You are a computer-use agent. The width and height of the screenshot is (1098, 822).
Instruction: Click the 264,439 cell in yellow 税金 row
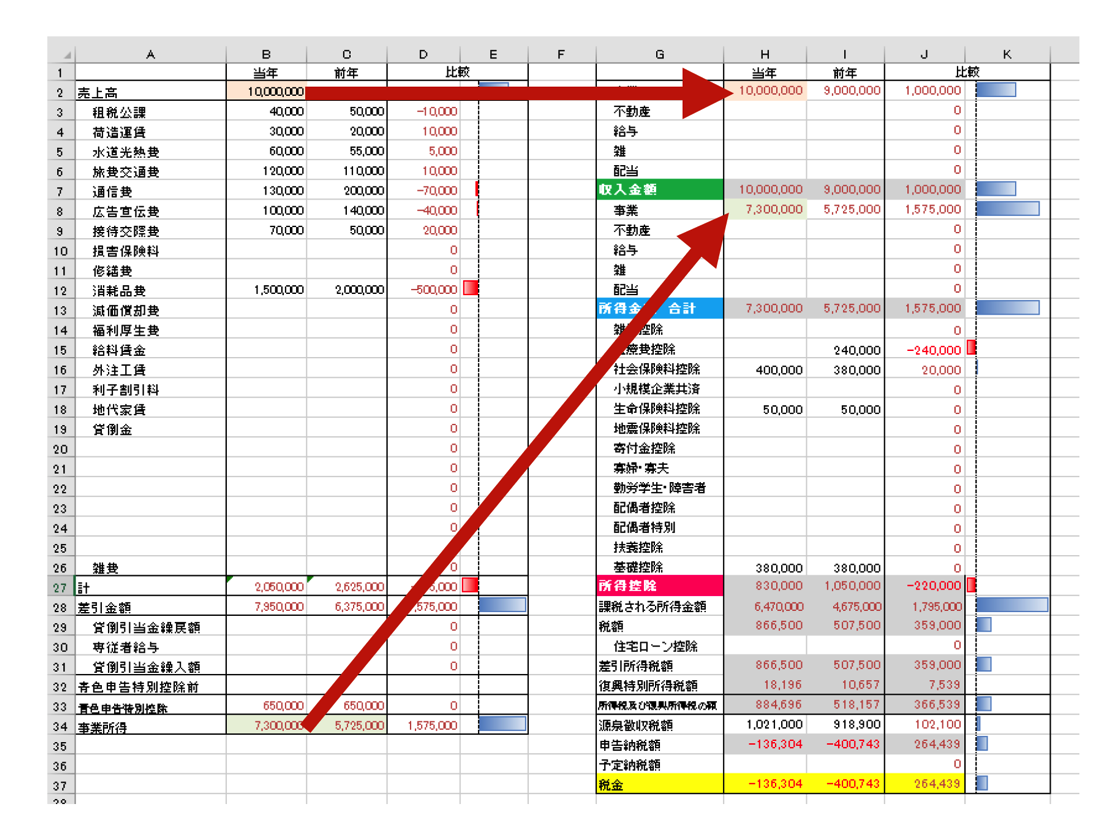click(x=924, y=783)
